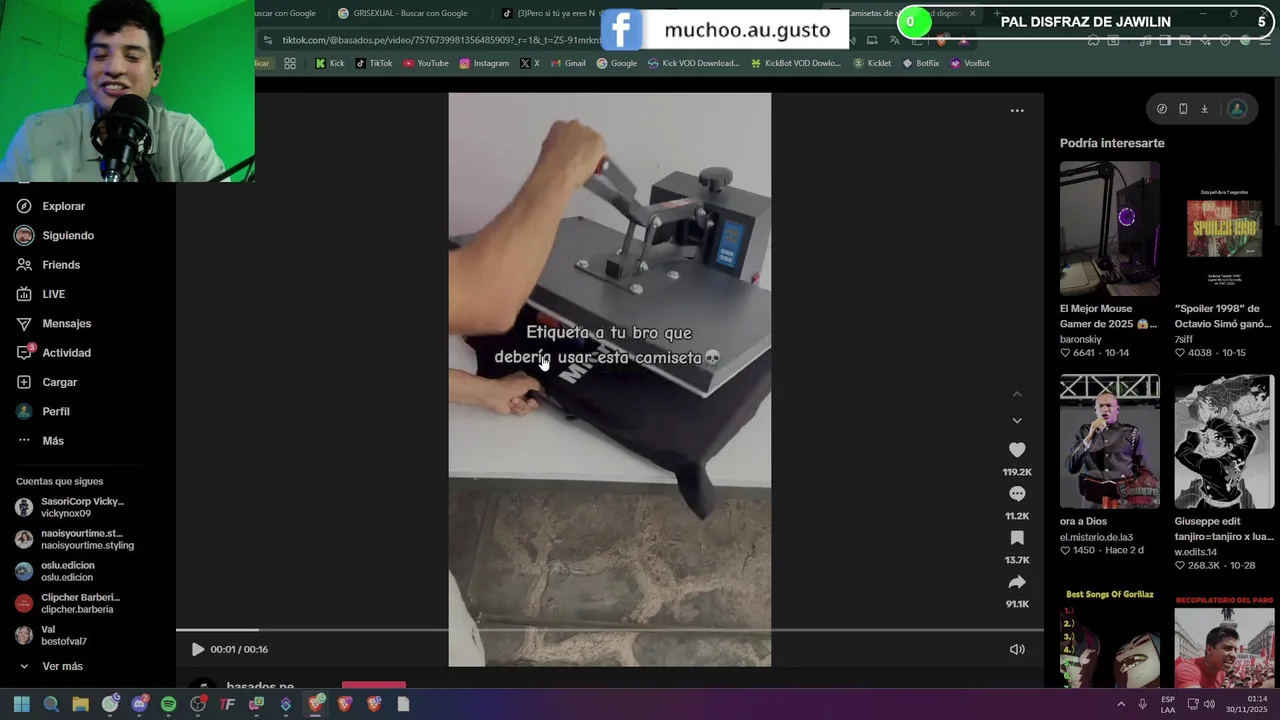Open El Mejor Mouse Gamer thumbnail

1110,229
